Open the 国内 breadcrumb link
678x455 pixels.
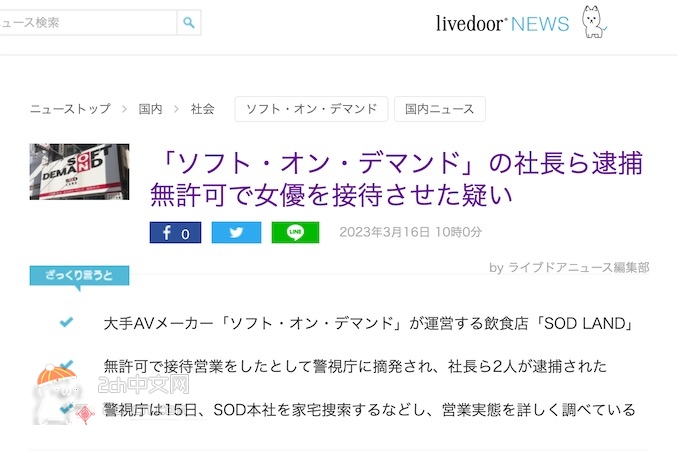pos(150,109)
